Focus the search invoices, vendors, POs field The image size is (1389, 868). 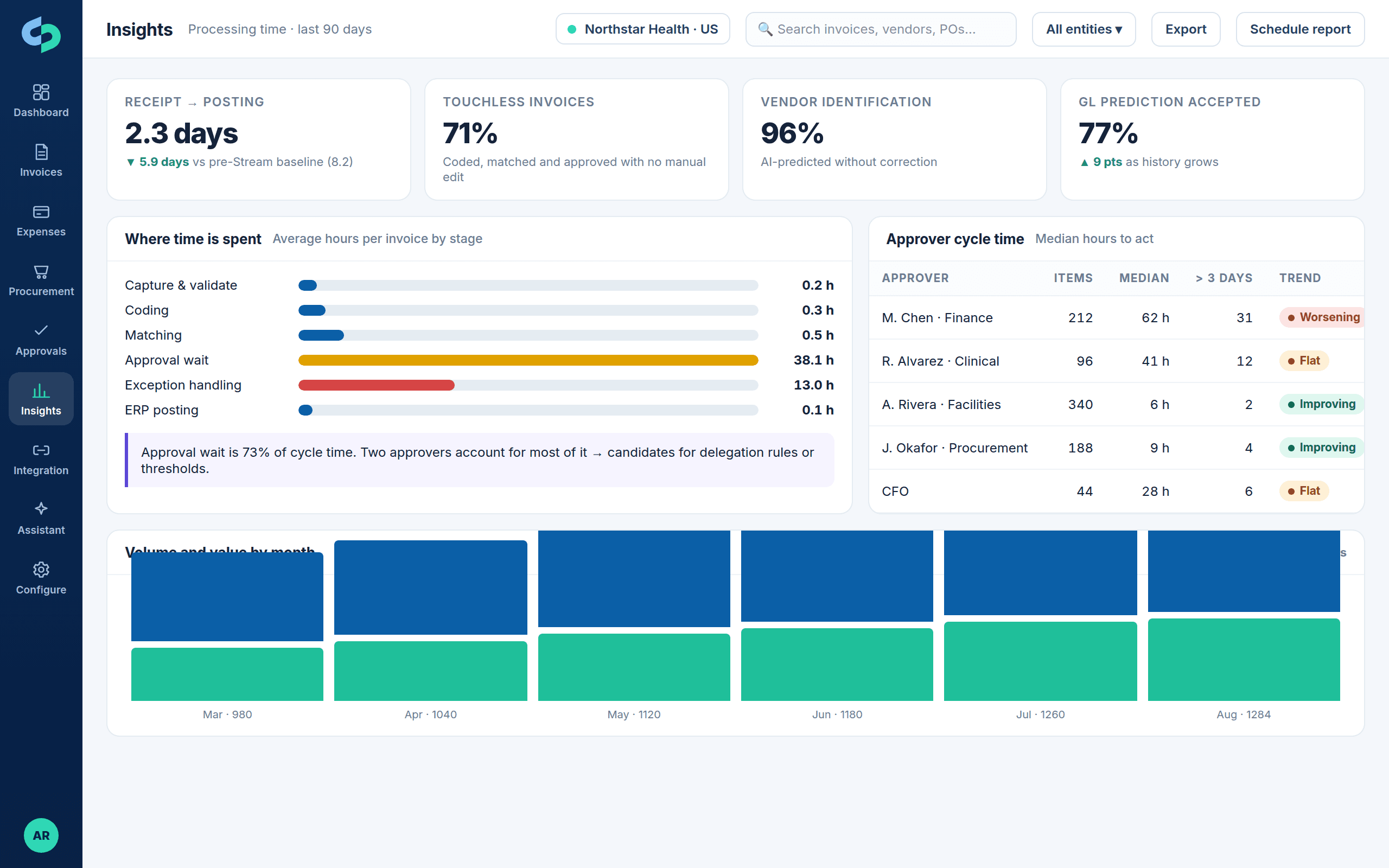[x=881, y=29]
